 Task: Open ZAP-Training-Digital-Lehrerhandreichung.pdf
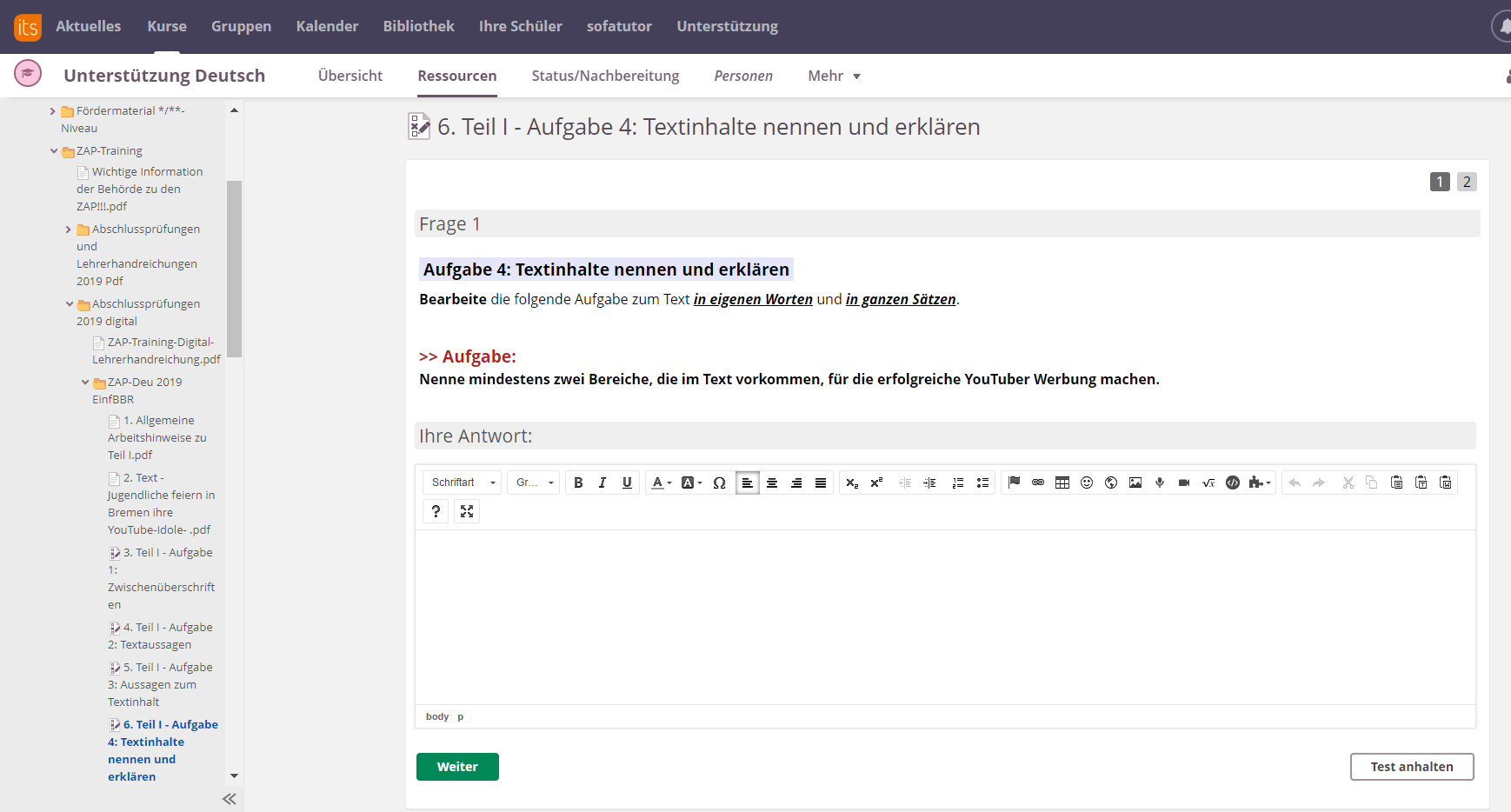156,350
